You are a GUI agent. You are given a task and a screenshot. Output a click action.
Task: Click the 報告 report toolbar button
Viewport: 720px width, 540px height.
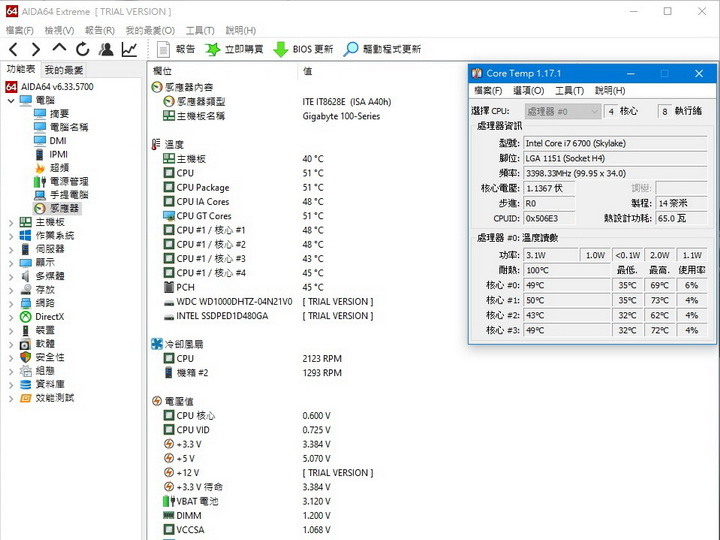176,49
